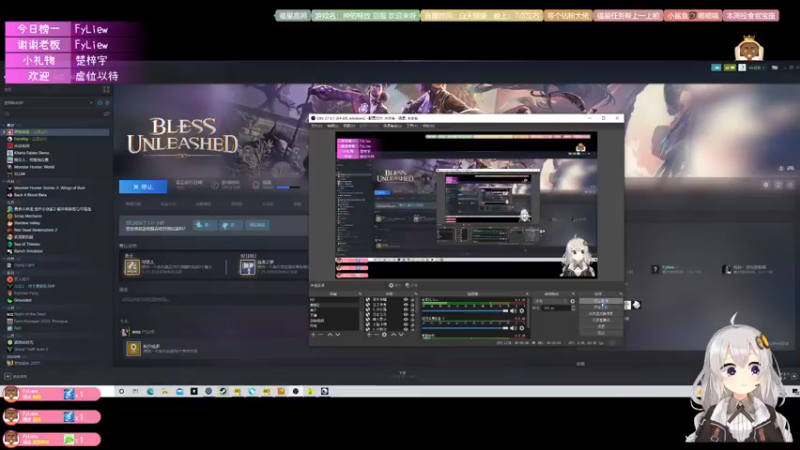Move the scene up using the Scenes up arrow
Viewport: 800px width, 450px height.
330,335
